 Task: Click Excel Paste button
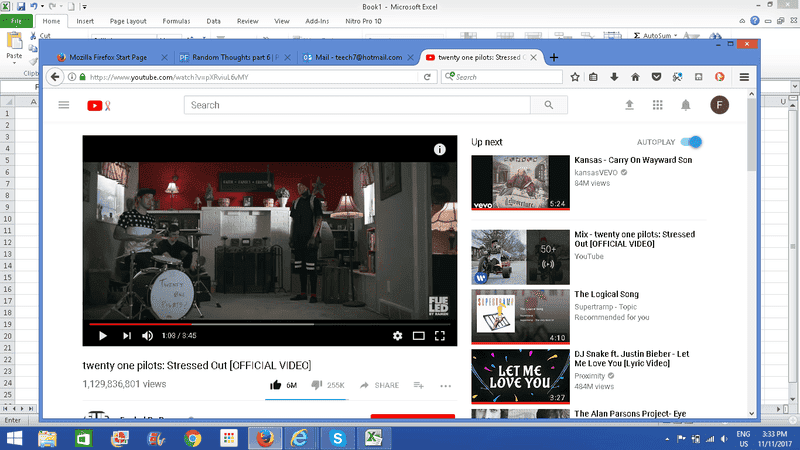(14, 46)
